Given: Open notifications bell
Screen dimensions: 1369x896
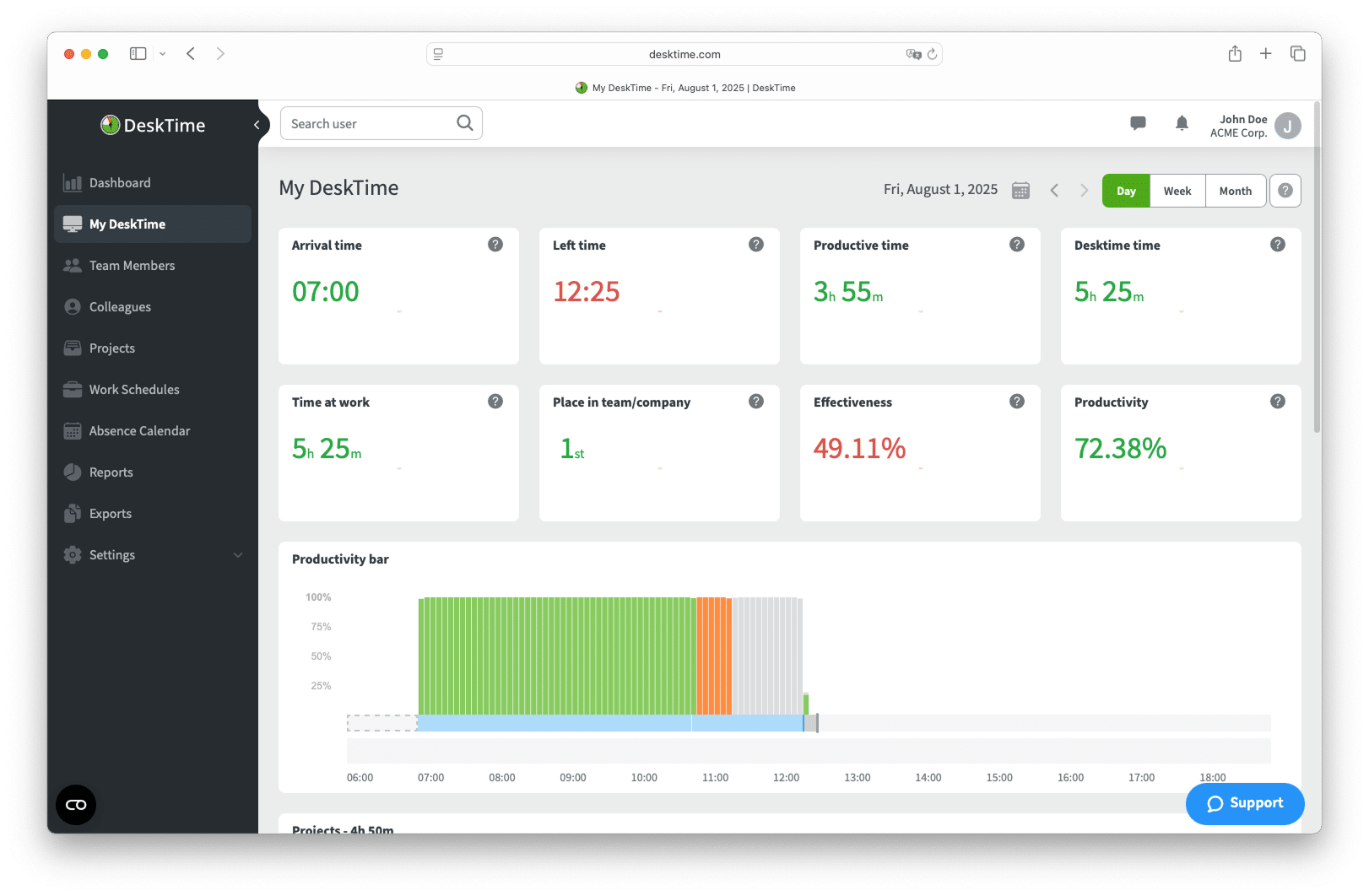Looking at the screenshot, I should (1182, 123).
